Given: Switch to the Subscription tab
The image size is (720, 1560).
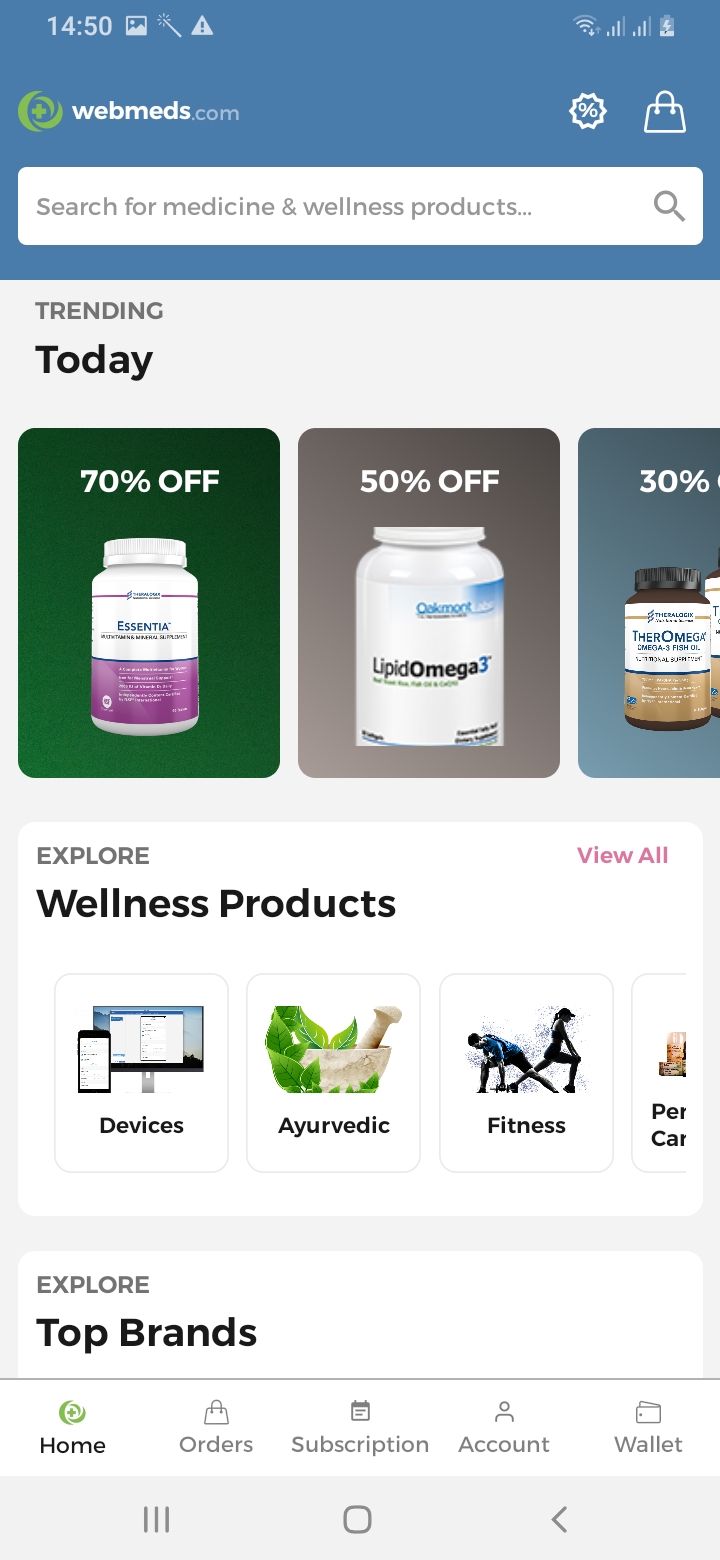Looking at the screenshot, I should click(x=360, y=1428).
